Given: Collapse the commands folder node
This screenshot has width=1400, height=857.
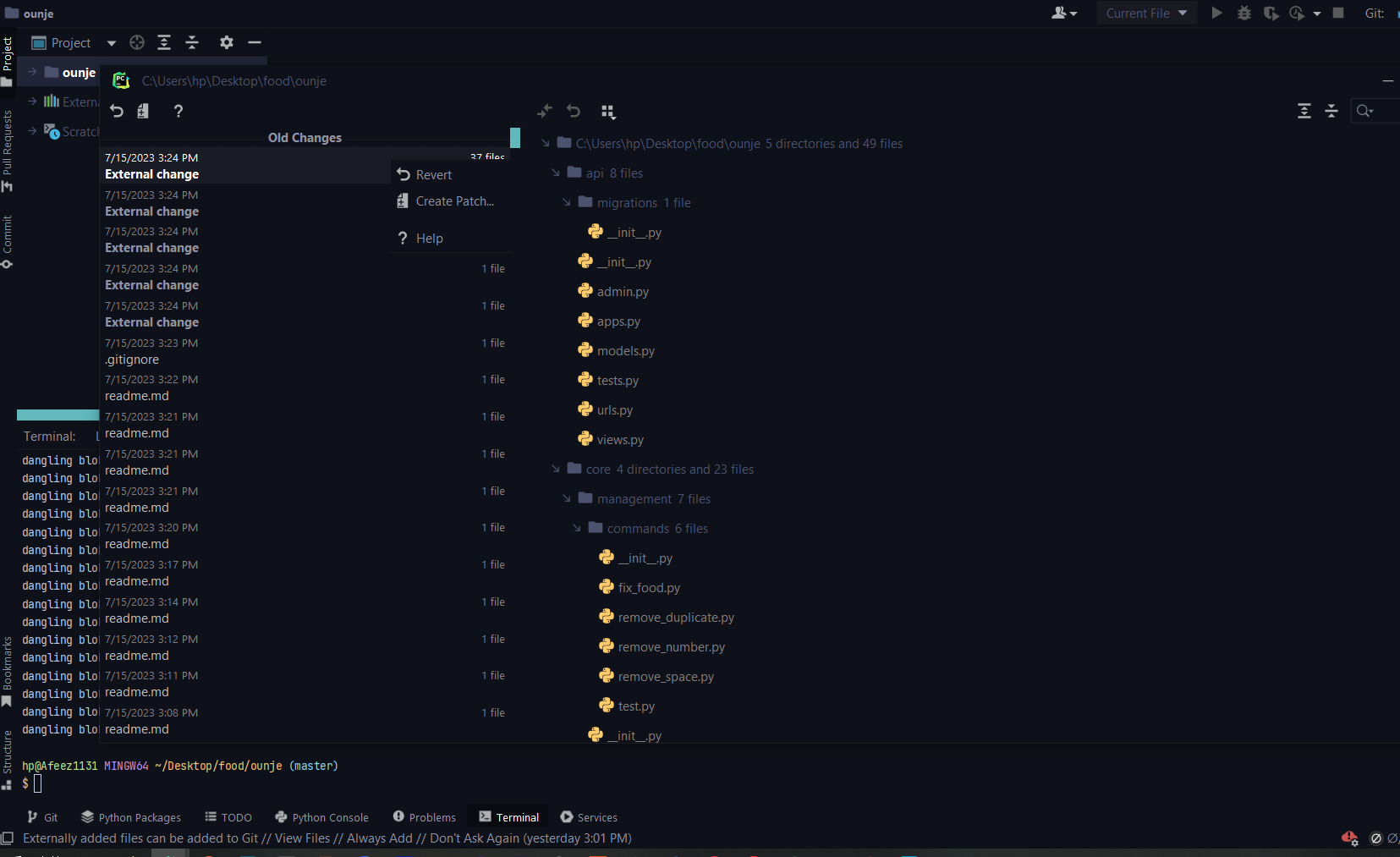Looking at the screenshot, I should tap(577, 528).
